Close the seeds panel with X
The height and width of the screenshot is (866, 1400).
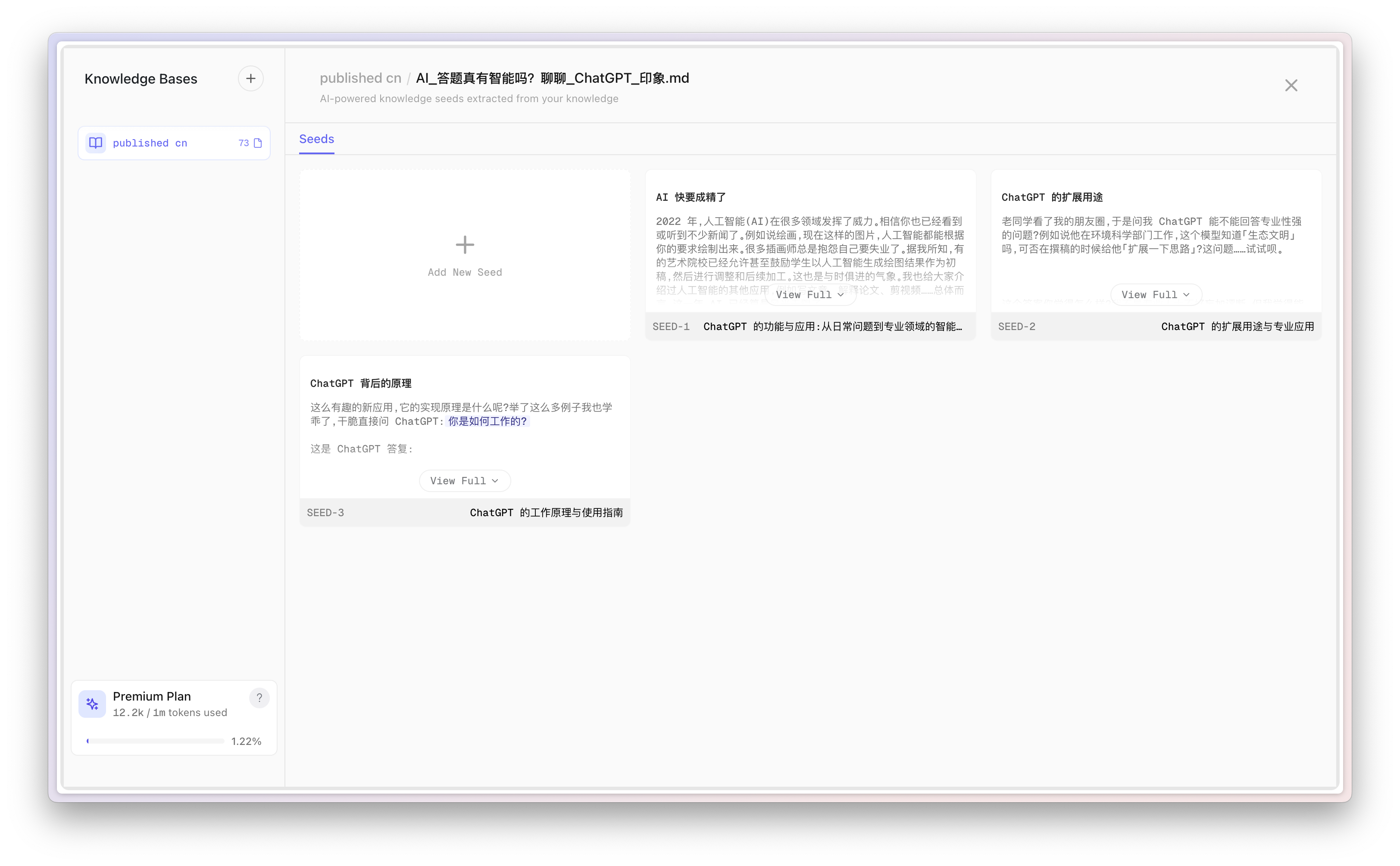coord(1291,86)
